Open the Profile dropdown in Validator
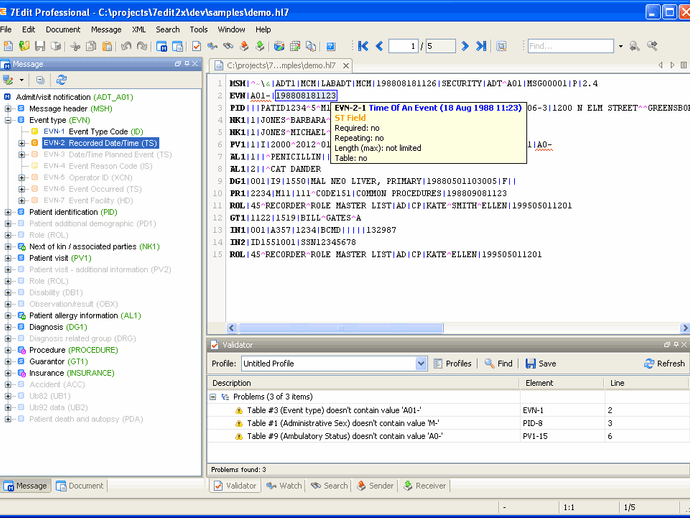Screen dimensions: 690x518 [421, 364]
